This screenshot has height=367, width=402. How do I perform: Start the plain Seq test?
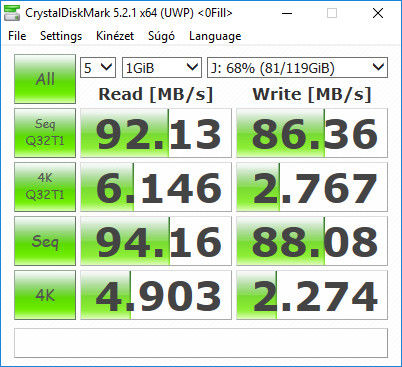[45, 241]
